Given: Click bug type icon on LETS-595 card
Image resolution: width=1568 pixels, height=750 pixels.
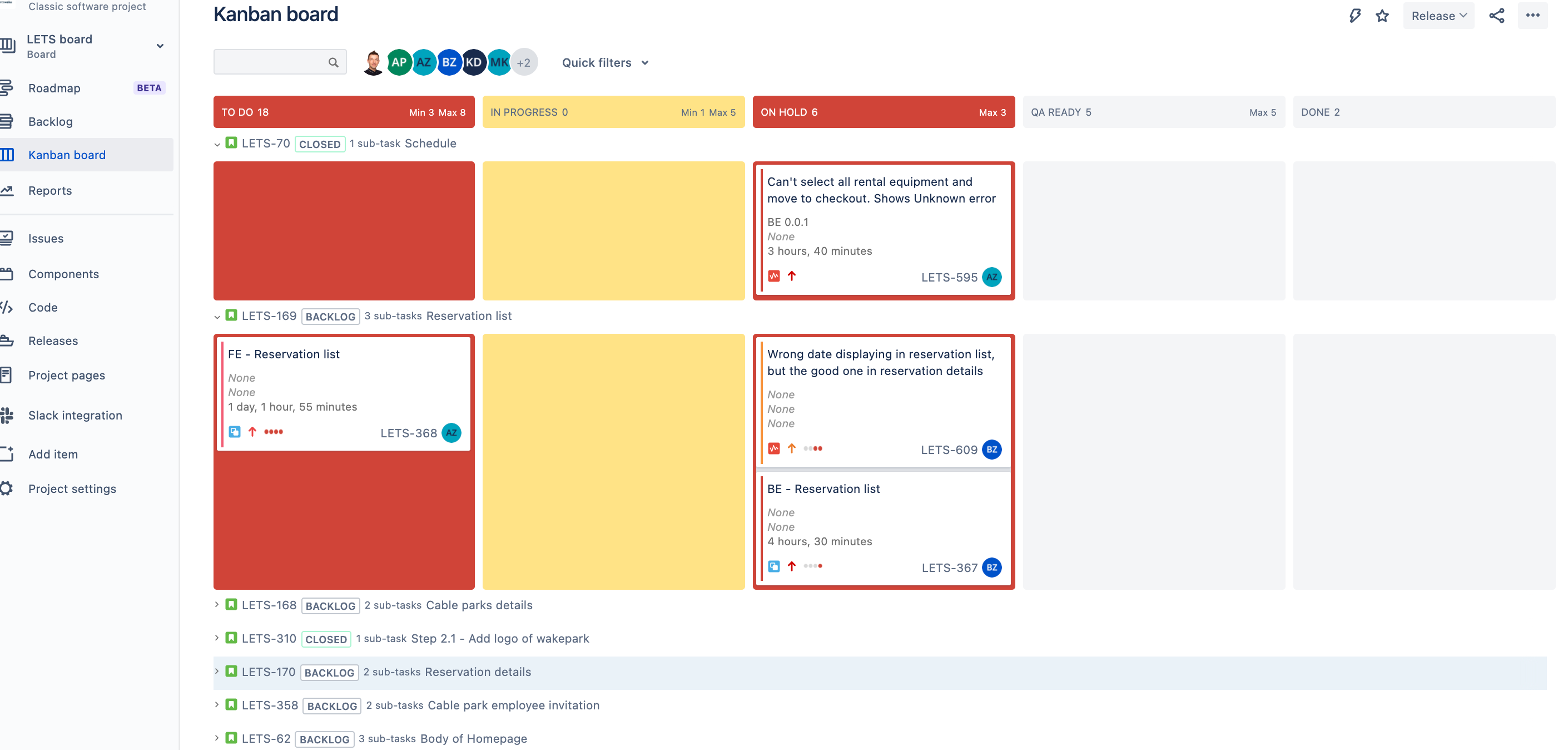Looking at the screenshot, I should tap(773, 276).
